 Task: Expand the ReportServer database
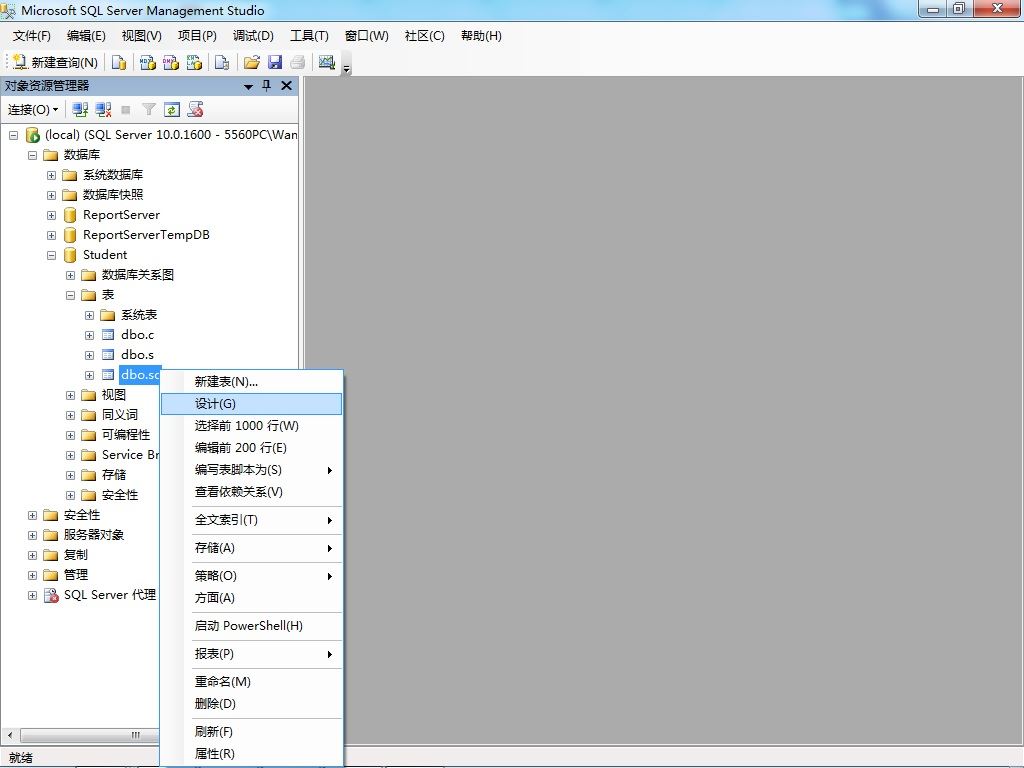click(x=51, y=216)
